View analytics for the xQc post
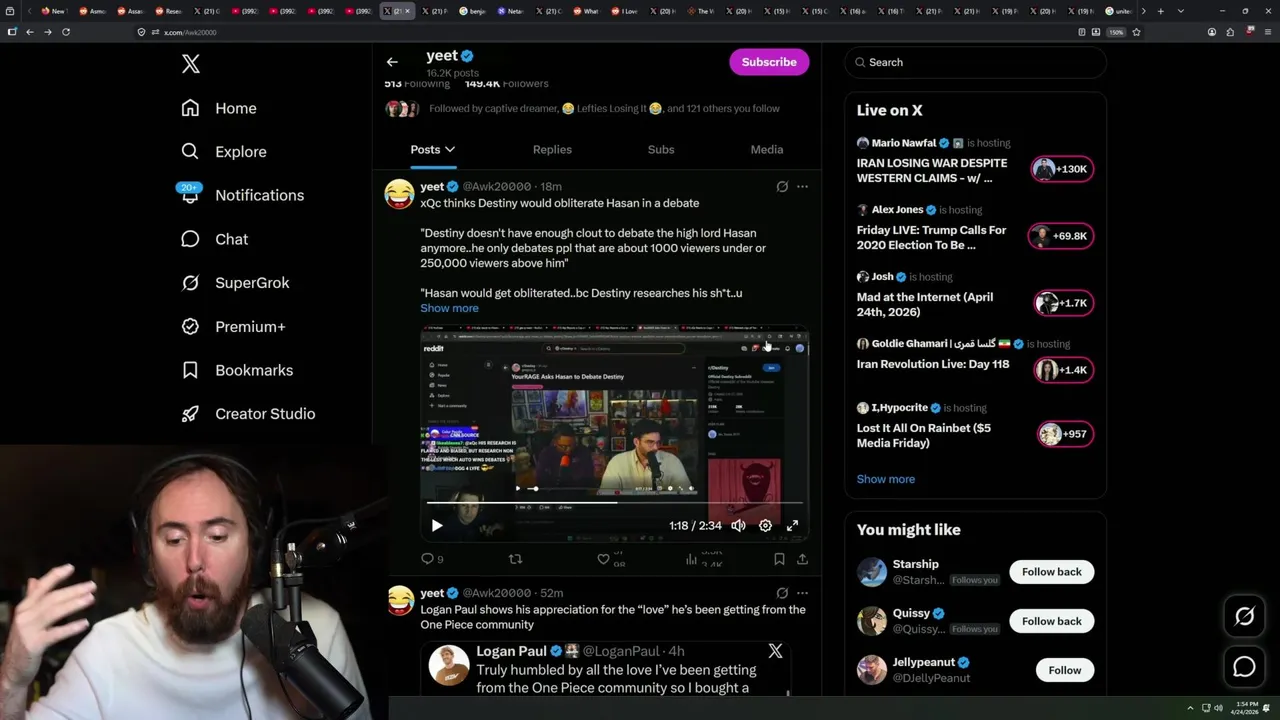 click(x=704, y=559)
